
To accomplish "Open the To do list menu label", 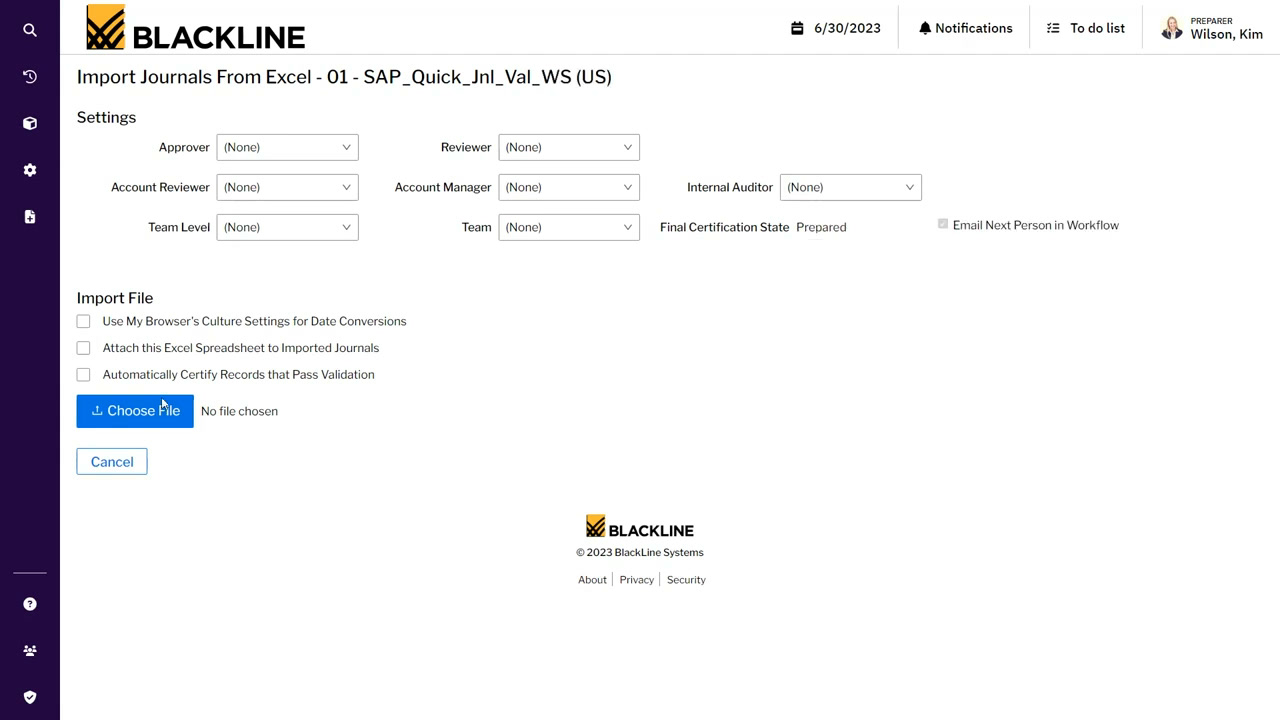I will point(1097,28).
